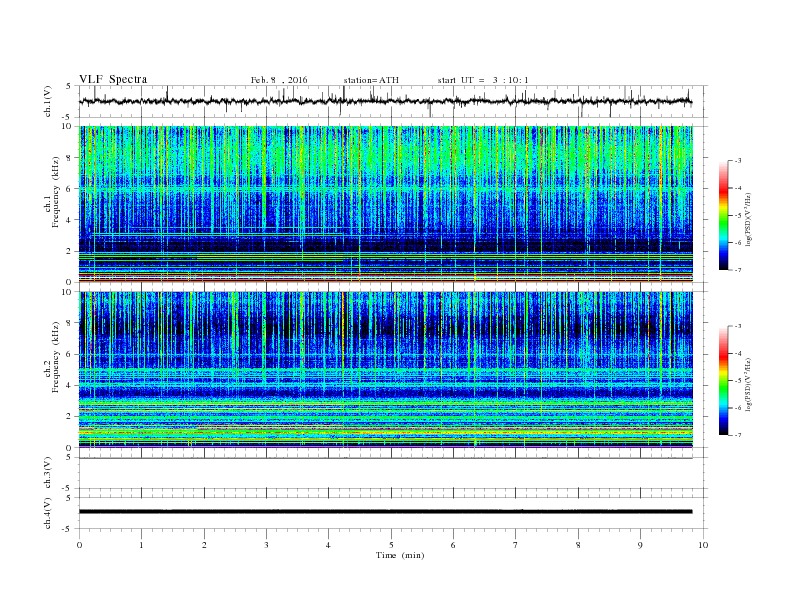Image resolution: width=792 pixels, height=612 pixels.
Task: Click time-axis tick label "1"
Action: click(141, 545)
